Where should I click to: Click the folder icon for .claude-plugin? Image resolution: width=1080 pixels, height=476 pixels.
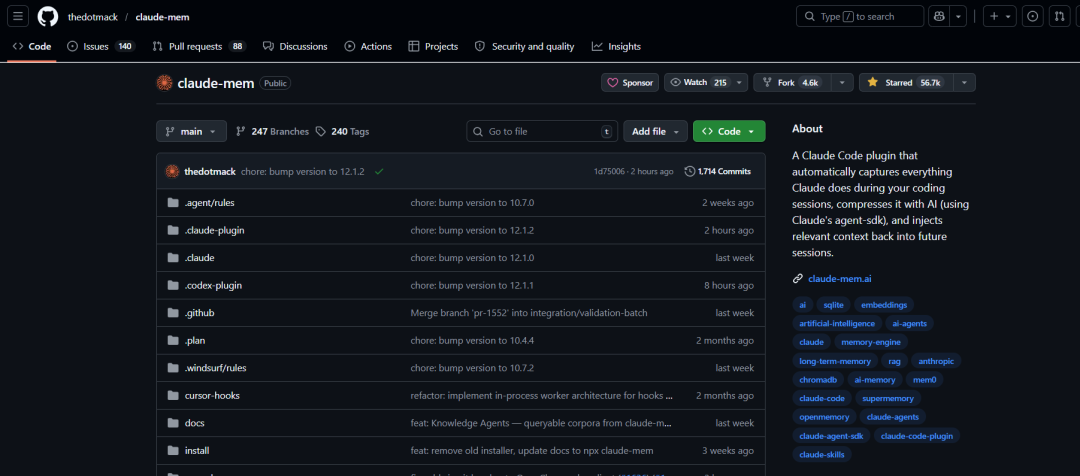pyautogui.click(x=173, y=231)
